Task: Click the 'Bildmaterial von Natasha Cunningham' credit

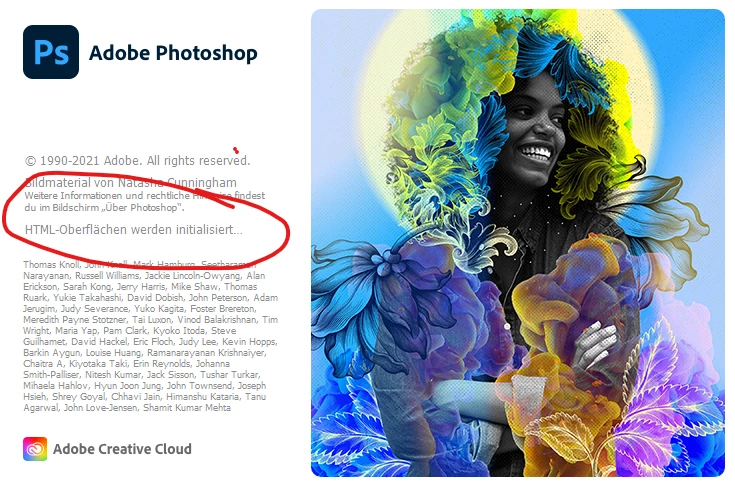Action: point(131,182)
